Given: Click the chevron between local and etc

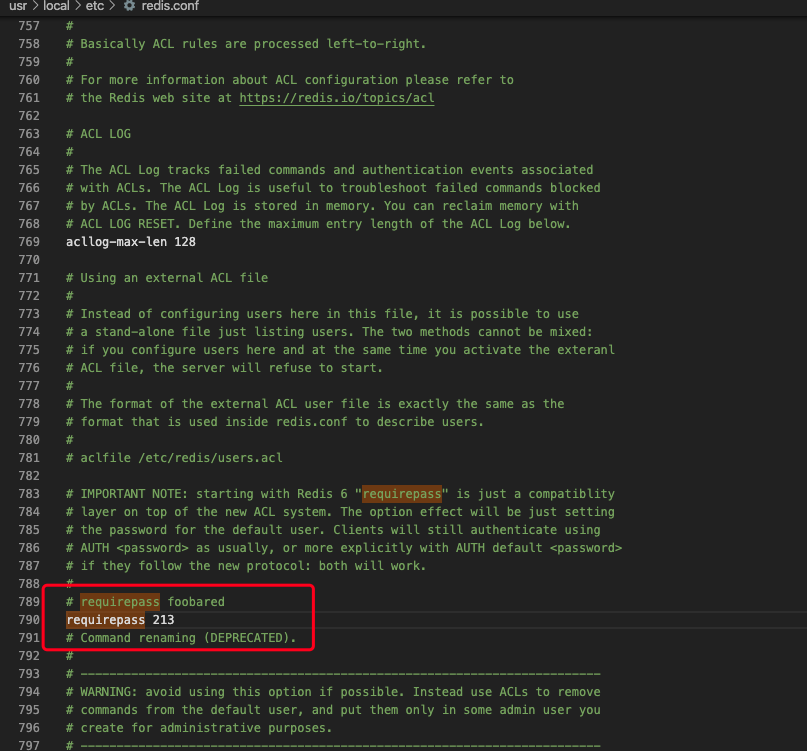Looking at the screenshot, I should tap(76, 6).
